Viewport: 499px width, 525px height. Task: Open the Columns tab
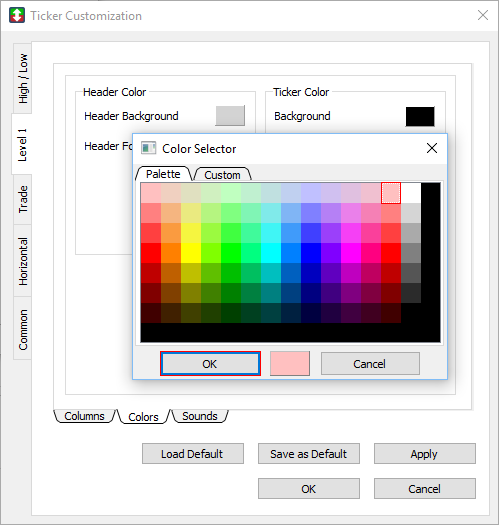pyautogui.click(x=84, y=416)
